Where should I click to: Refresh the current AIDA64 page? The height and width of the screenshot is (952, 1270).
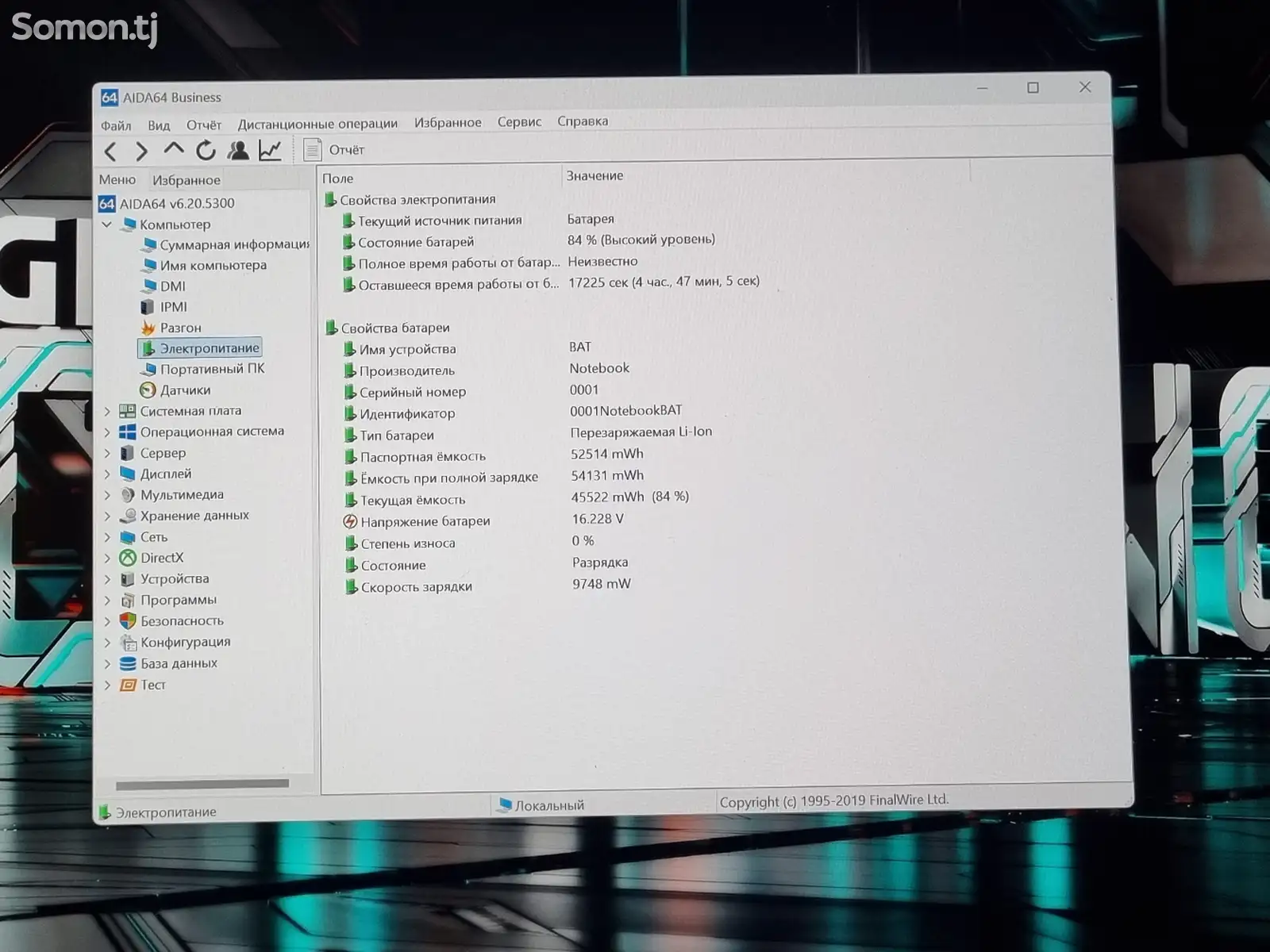click(x=206, y=150)
